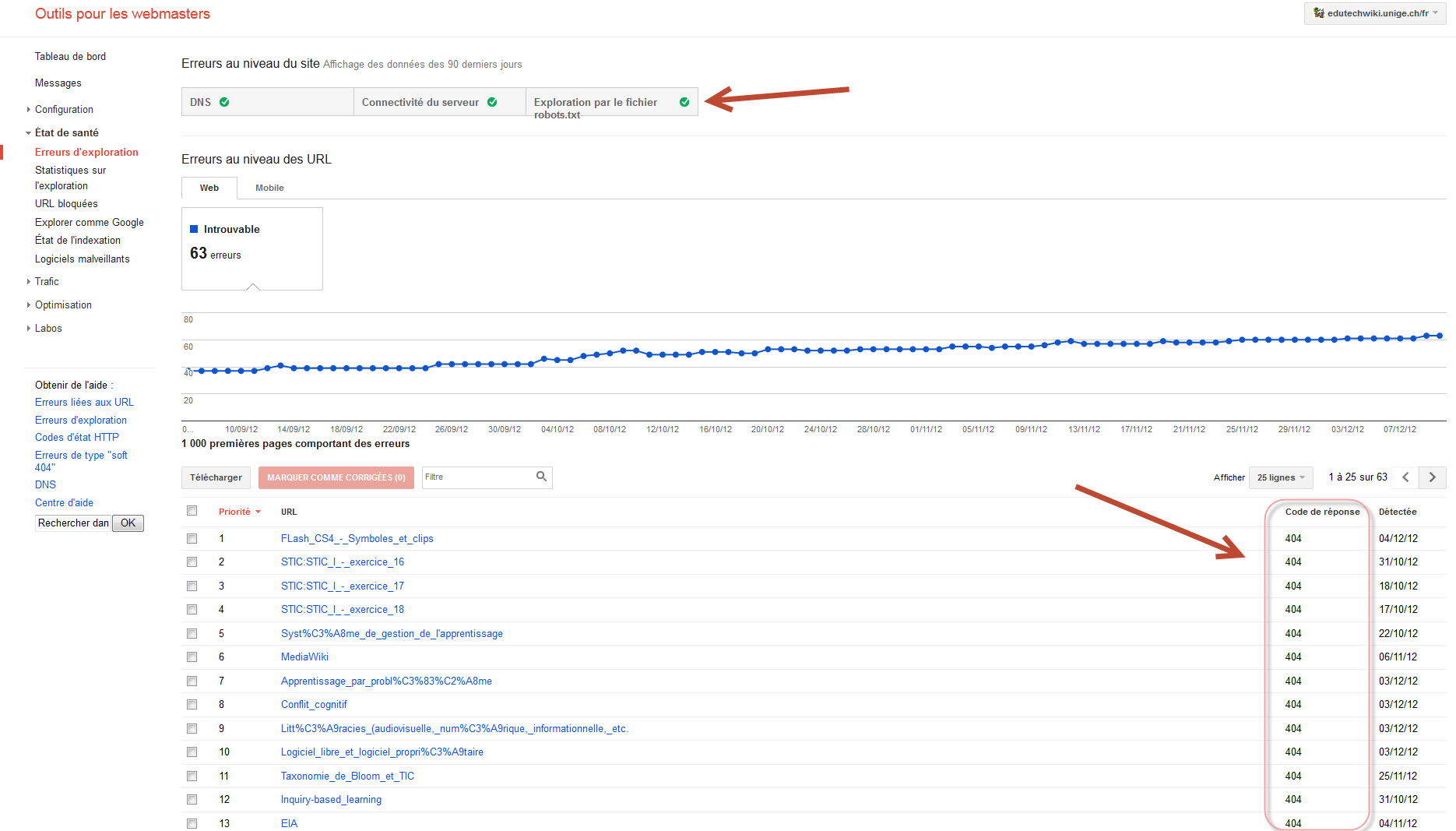This screenshot has width=1456, height=831.
Task: Expand the Configuration sidebar section
Action: 64,110
